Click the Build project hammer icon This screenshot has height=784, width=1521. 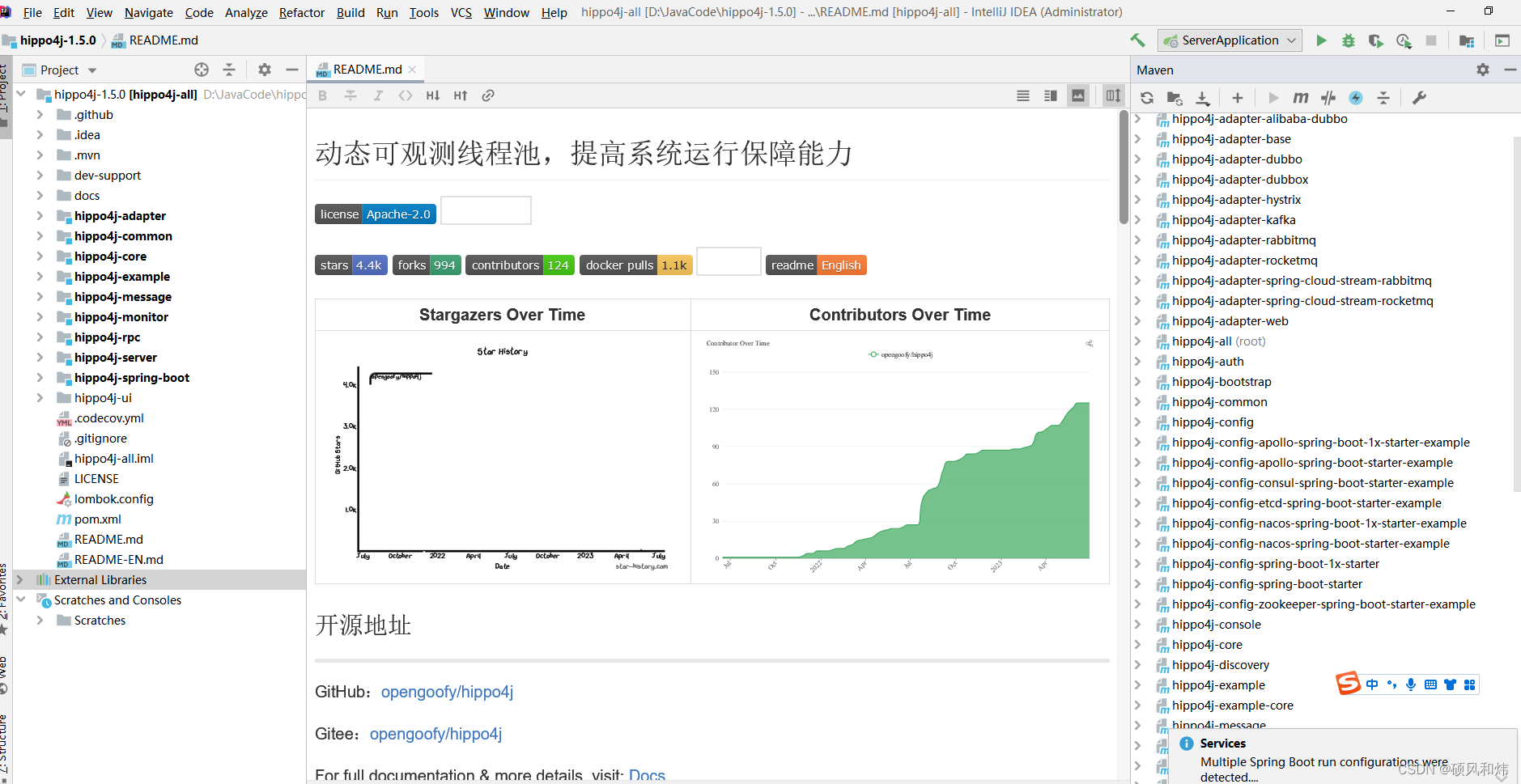point(1137,40)
